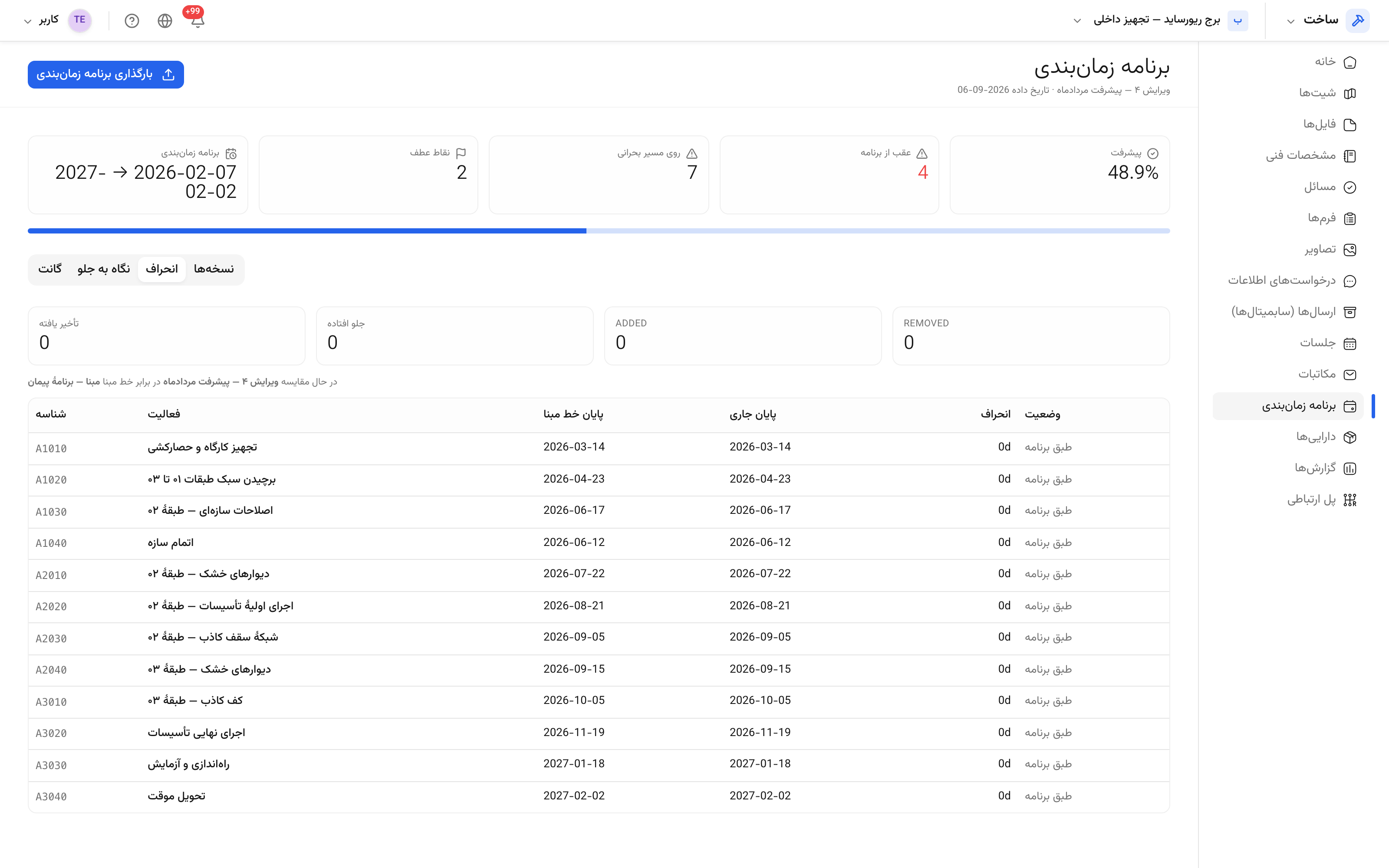
Task: Open مکاتبات in the sidebar
Action: click(x=1287, y=375)
